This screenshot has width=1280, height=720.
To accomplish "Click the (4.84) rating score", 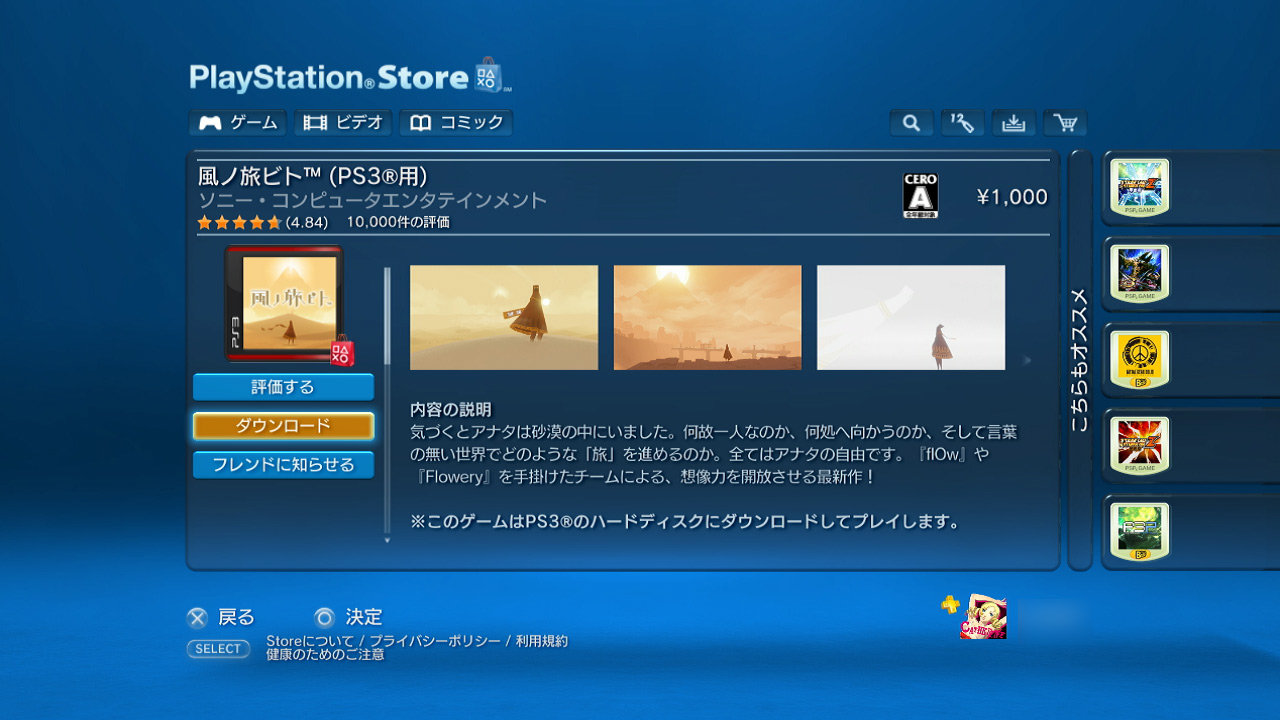I will pyautogui.click(x=307, y=222).
